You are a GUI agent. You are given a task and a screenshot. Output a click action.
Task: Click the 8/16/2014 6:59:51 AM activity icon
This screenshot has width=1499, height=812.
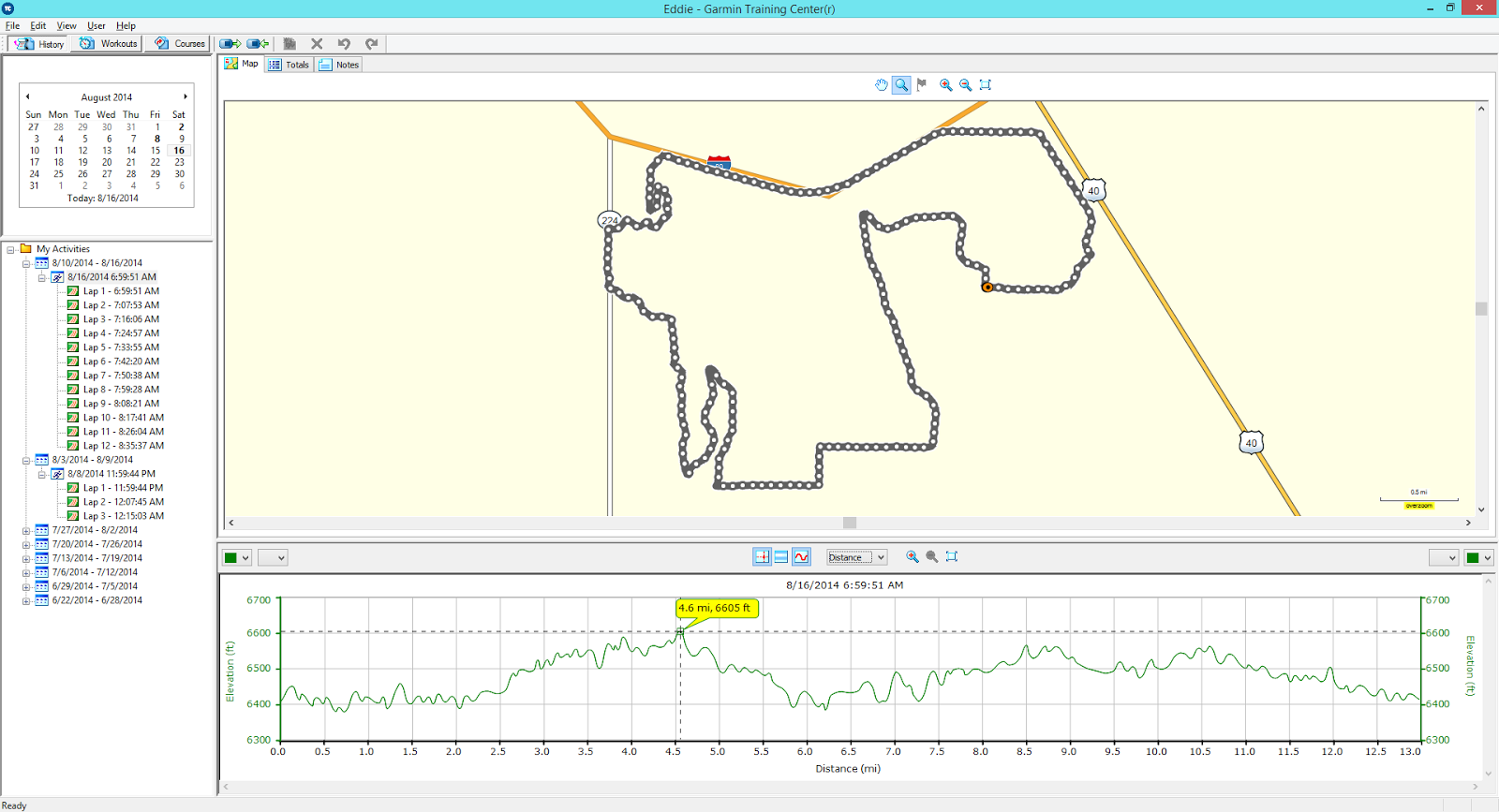pos(57,277)
